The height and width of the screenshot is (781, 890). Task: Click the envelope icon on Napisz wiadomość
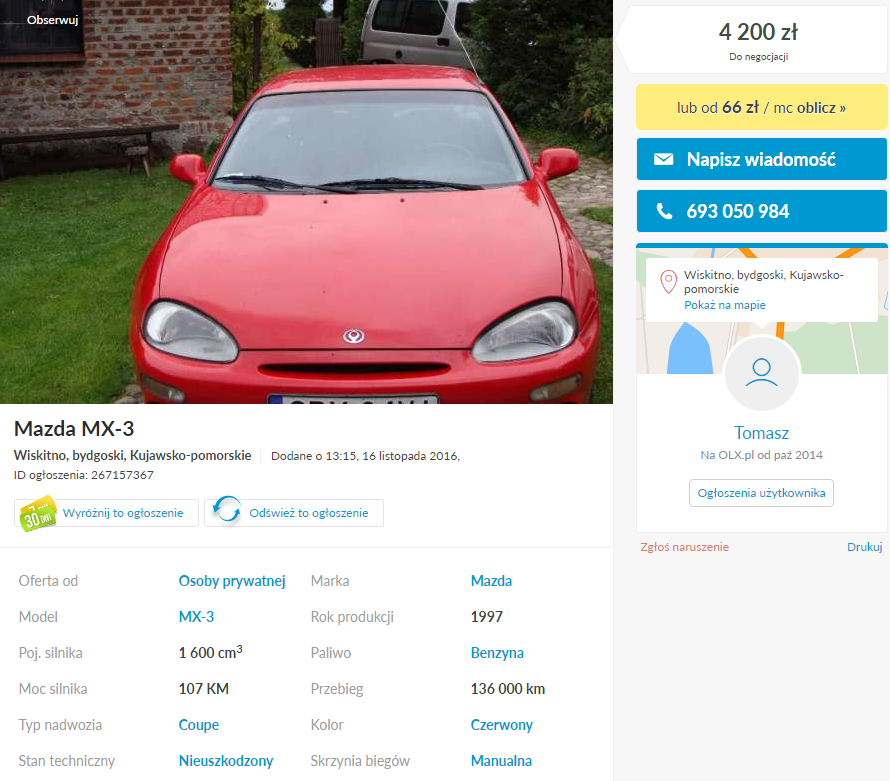coord(664,159)
